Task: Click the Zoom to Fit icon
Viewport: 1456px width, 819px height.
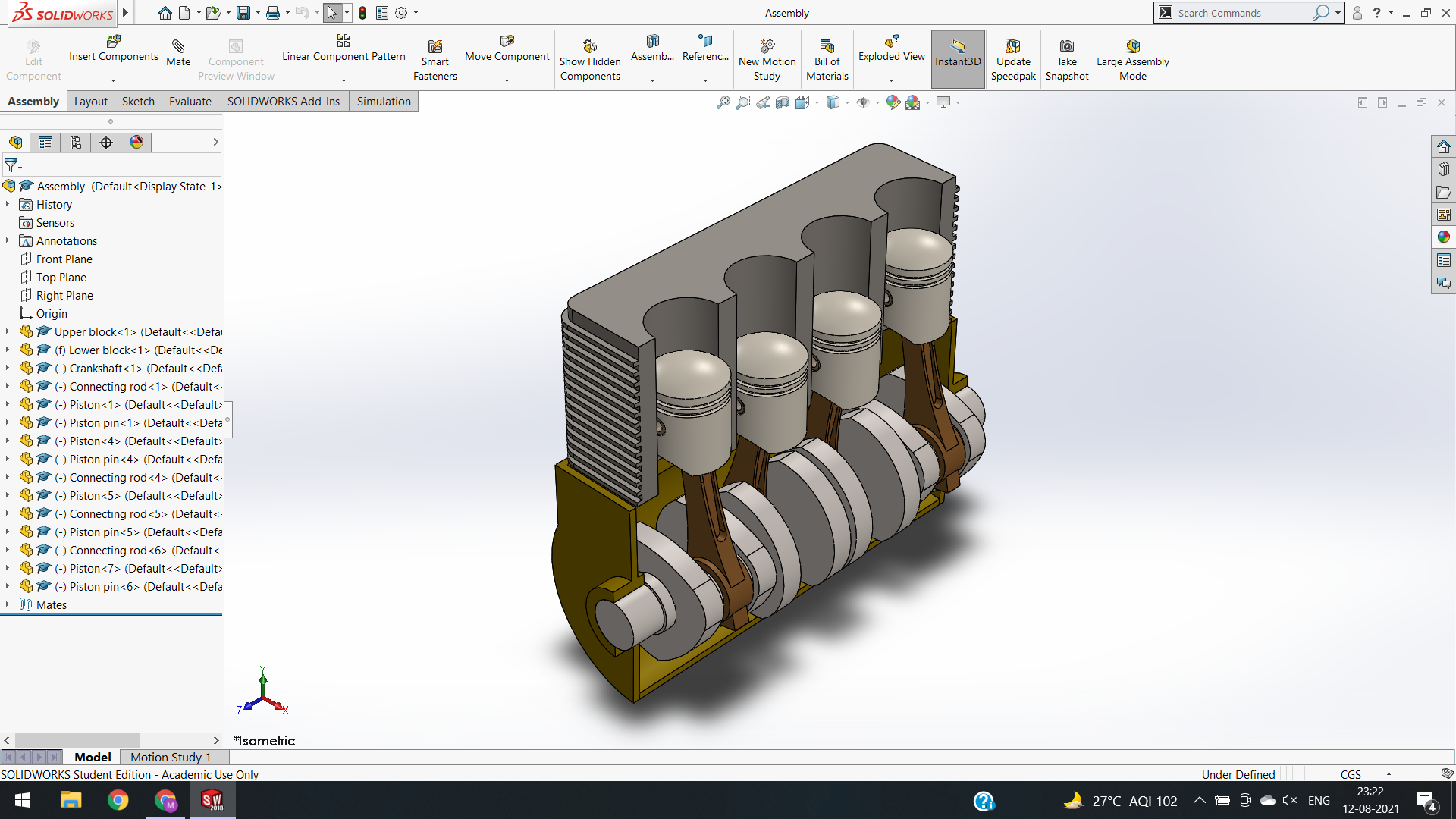Action: [x=723, y=102]
